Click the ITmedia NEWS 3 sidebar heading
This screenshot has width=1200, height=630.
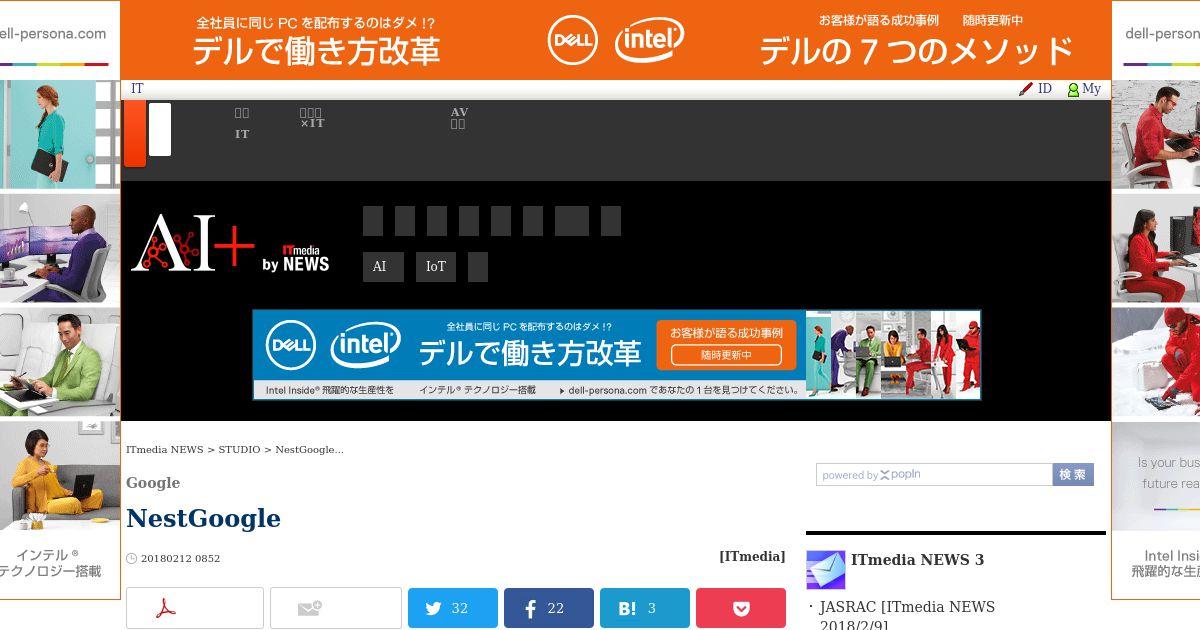point(917,560)
